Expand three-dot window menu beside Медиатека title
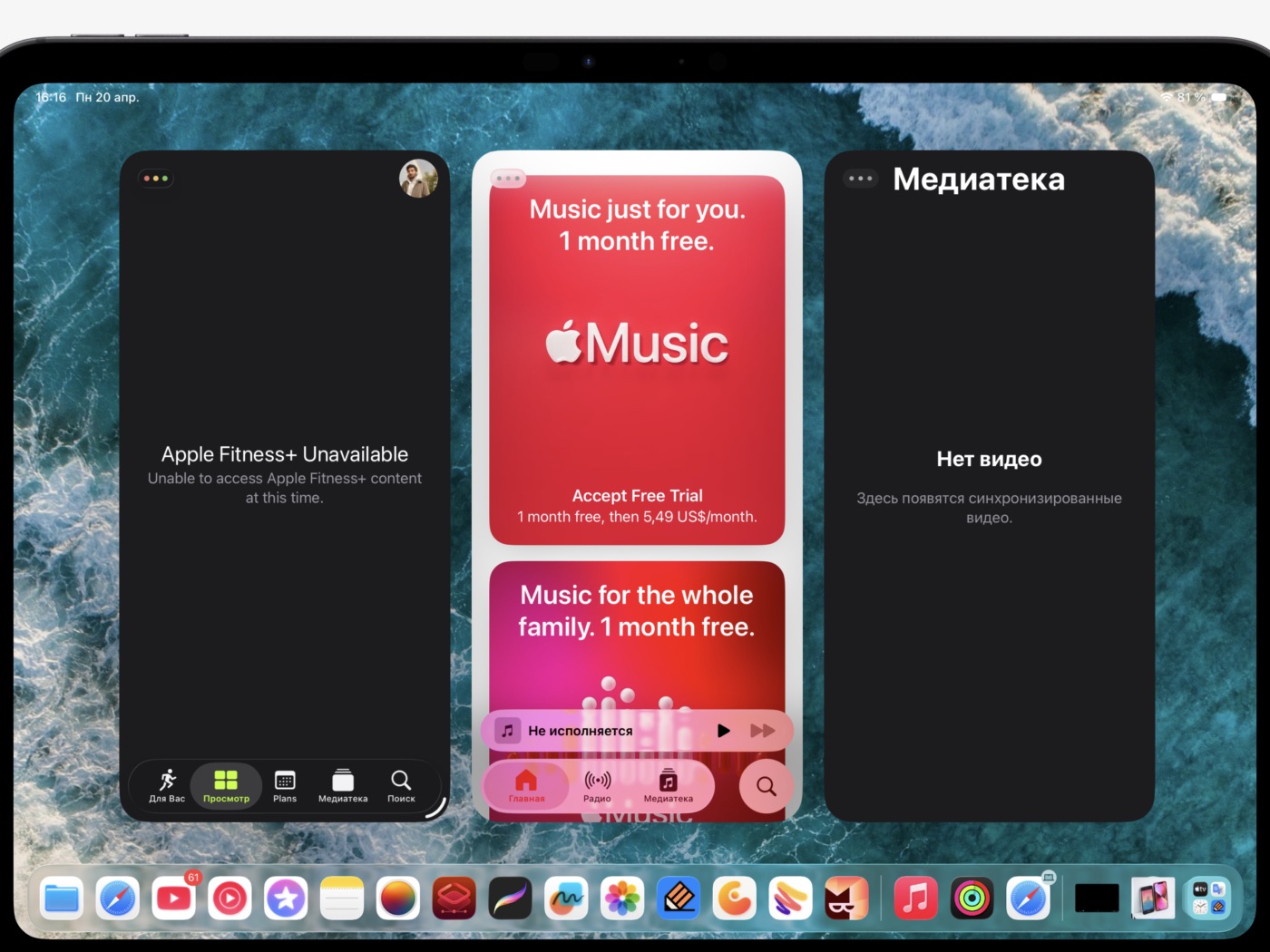Viewport: 1270px width, 952px height. point(860,179)
